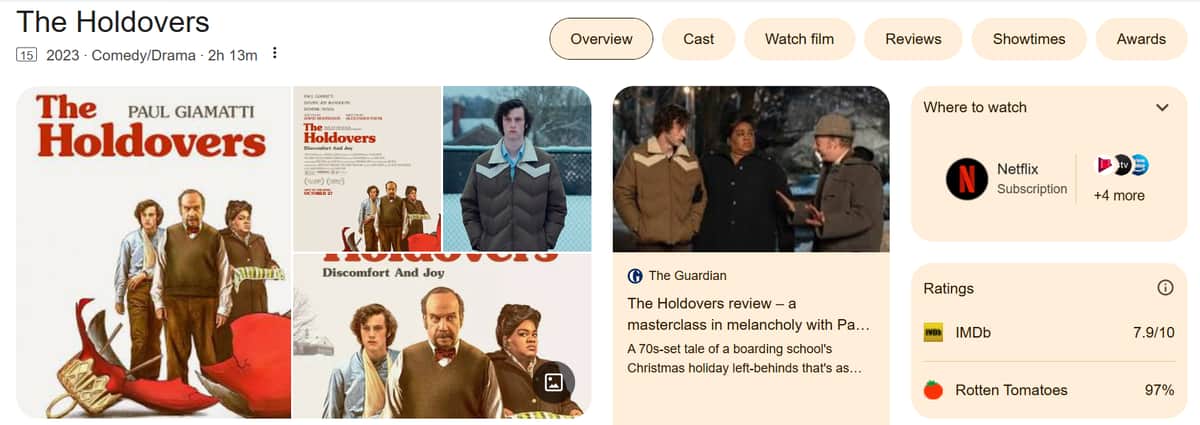Open the three-dot more options menu
Viewport: 1200px width, 425px height.
click(x=275, y=54)
